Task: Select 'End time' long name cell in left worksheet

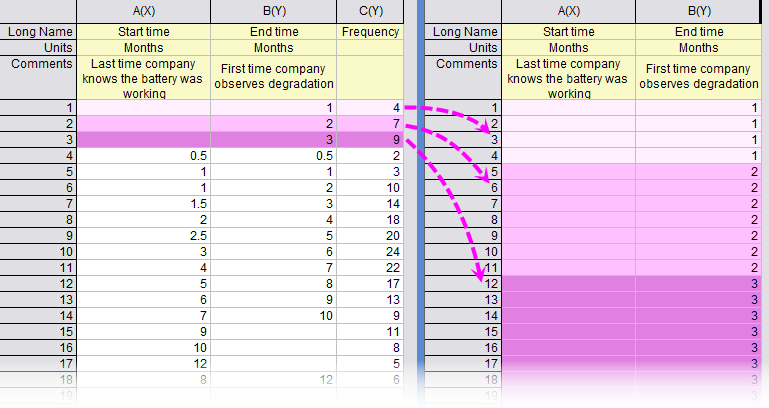Action: point(274,32)
